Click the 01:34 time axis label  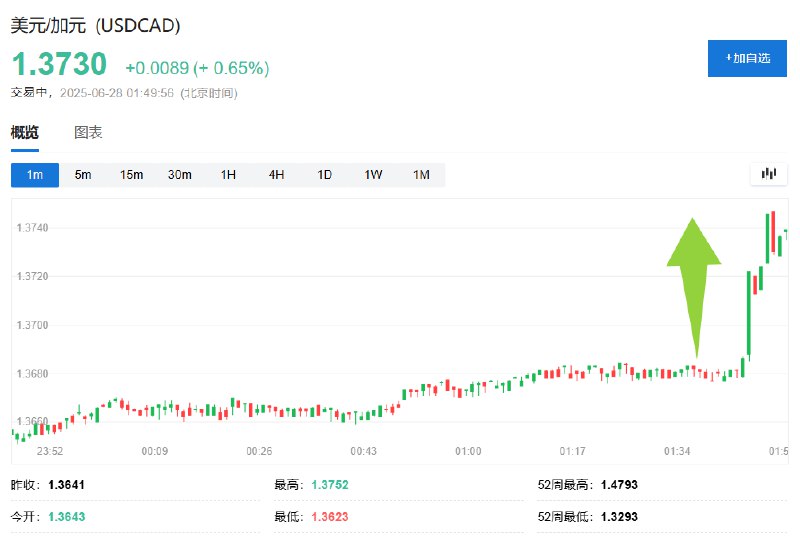[x=677, y=451]
